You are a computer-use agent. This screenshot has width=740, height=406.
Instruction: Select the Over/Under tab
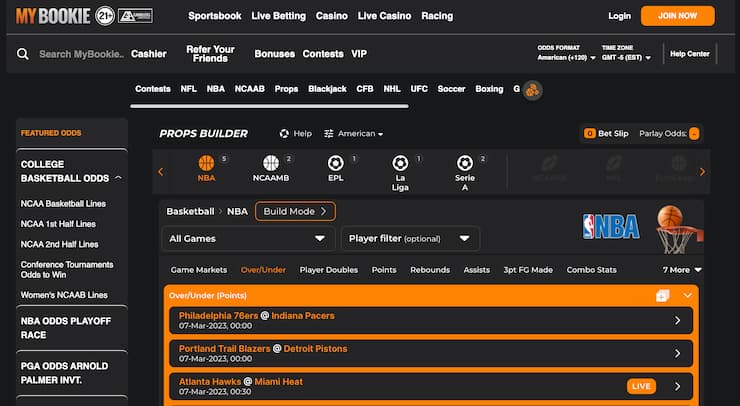tap(263, 270)
